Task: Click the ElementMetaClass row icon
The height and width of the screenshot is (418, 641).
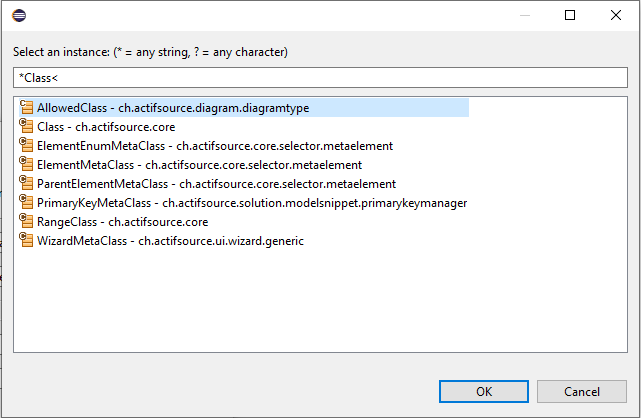Action: click(27, 165)
